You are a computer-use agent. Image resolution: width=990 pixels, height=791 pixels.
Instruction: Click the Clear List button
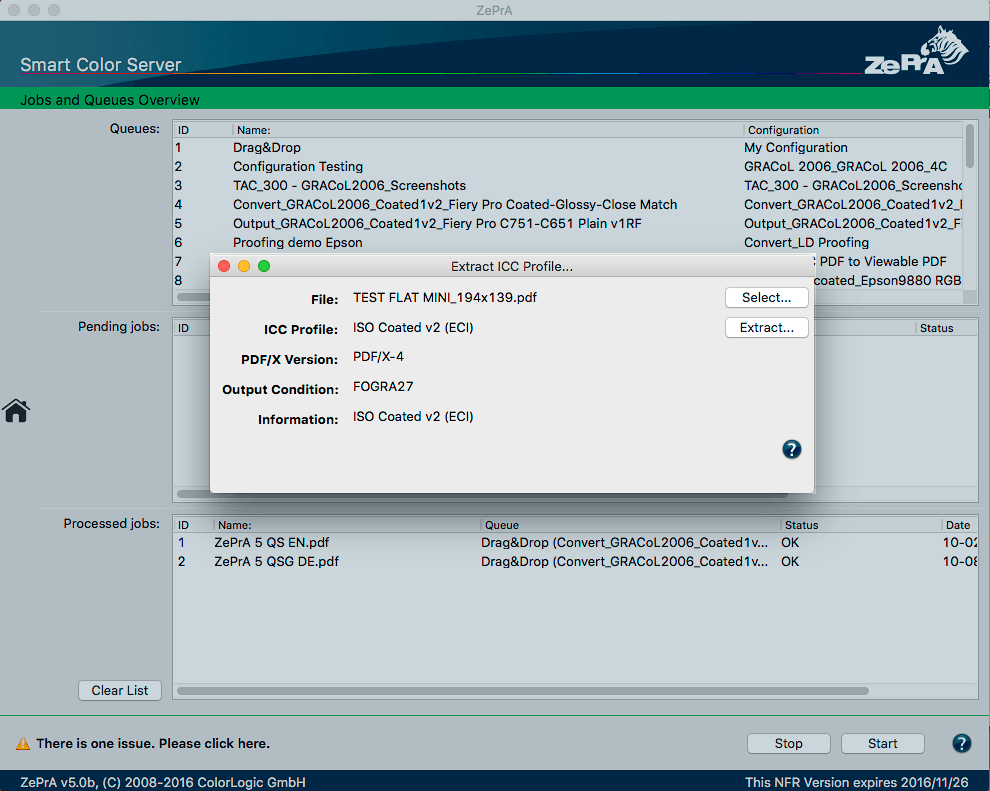pyautogui.click(x=119, y=690)
